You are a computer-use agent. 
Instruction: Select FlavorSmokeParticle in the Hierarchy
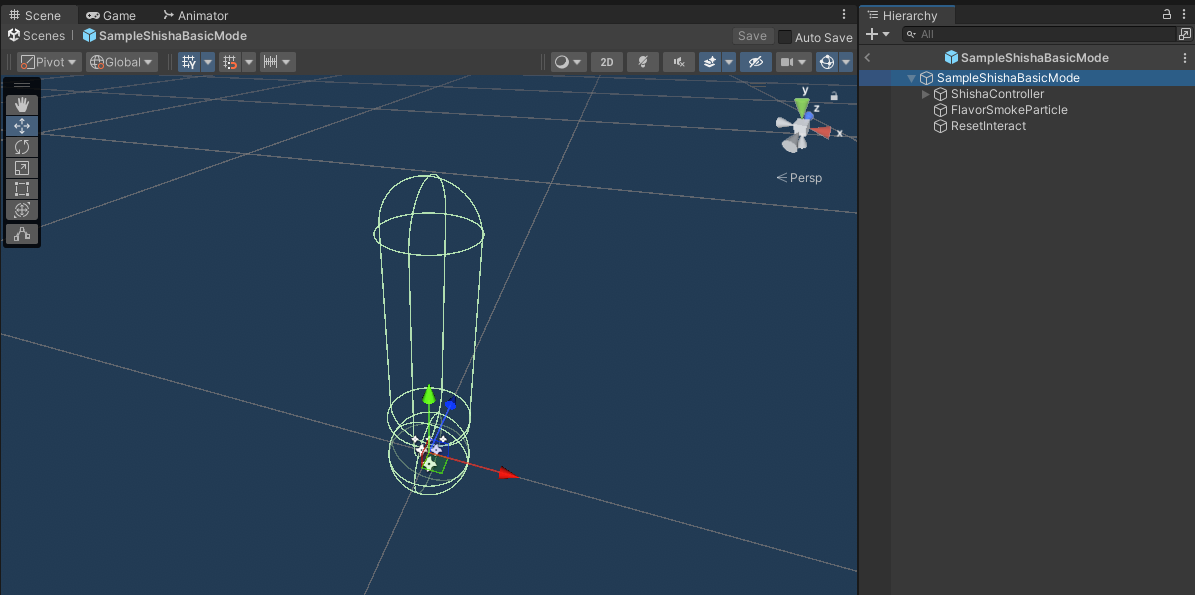1009,110
